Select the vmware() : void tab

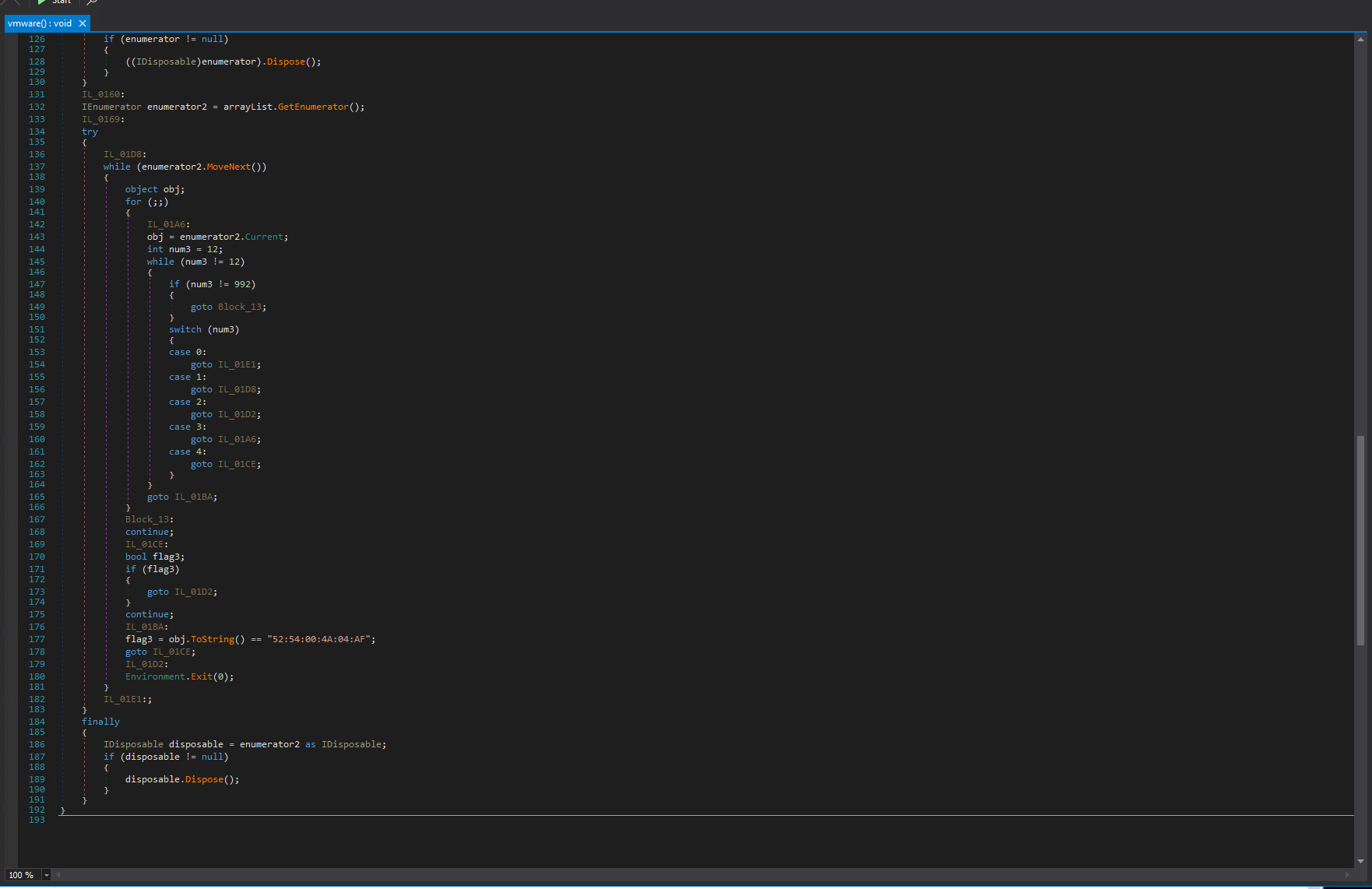40,23
